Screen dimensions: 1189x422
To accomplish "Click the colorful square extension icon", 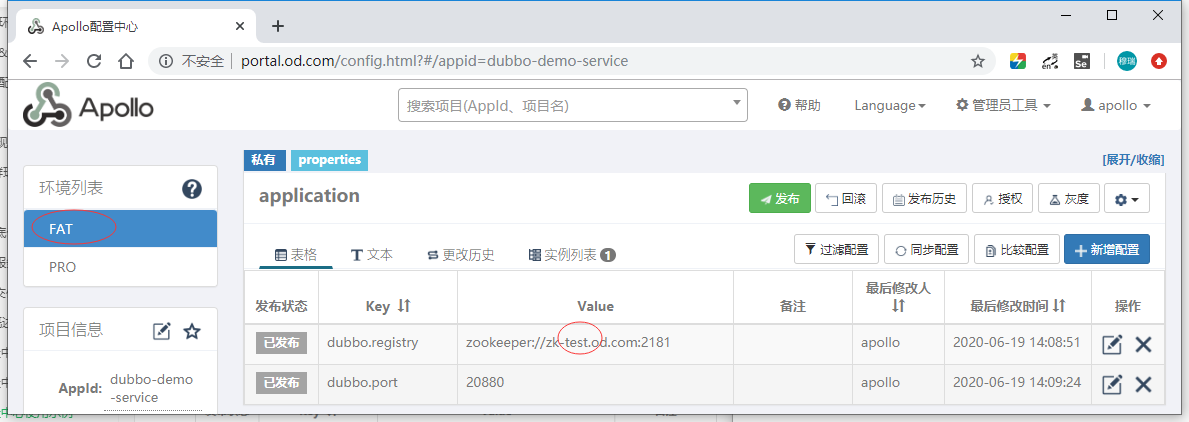I will (x=1018, y=61).
